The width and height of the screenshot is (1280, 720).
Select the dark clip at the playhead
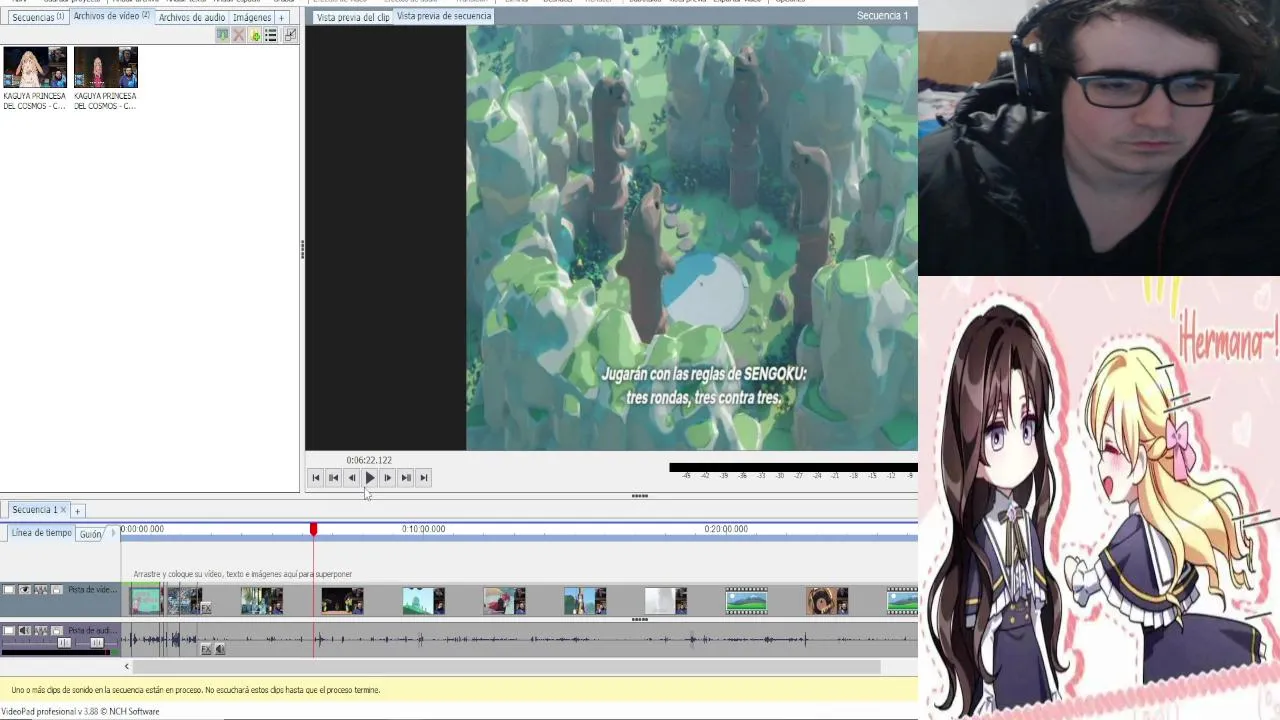(342, 601)
